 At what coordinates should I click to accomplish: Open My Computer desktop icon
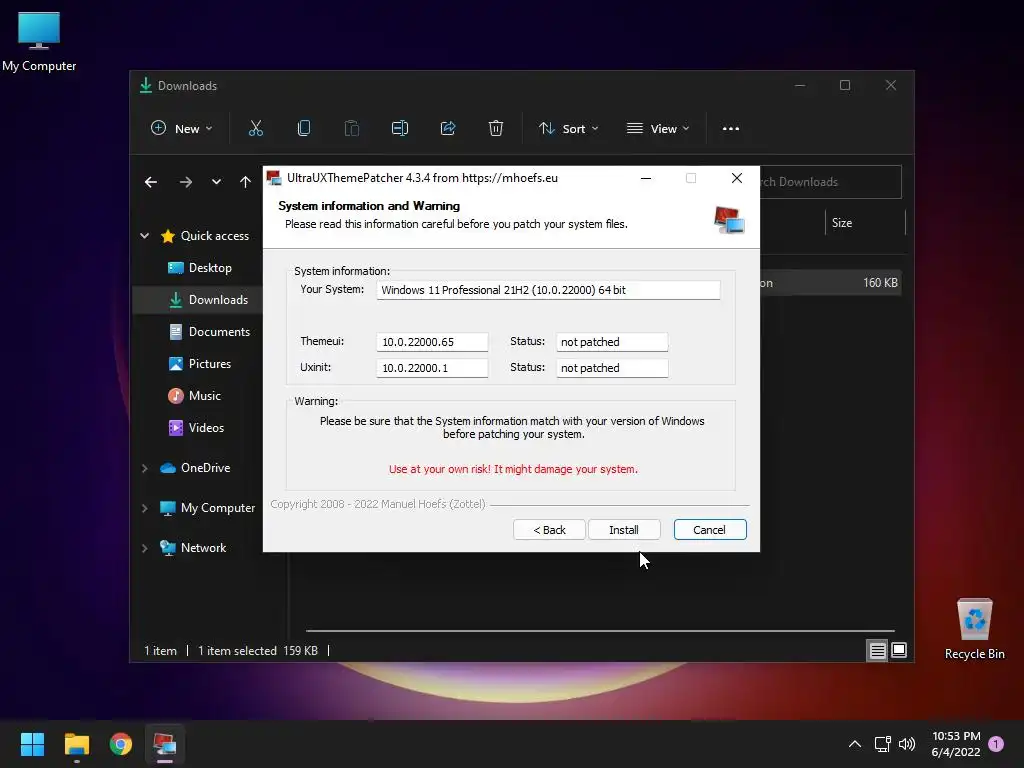click(39, 42)
